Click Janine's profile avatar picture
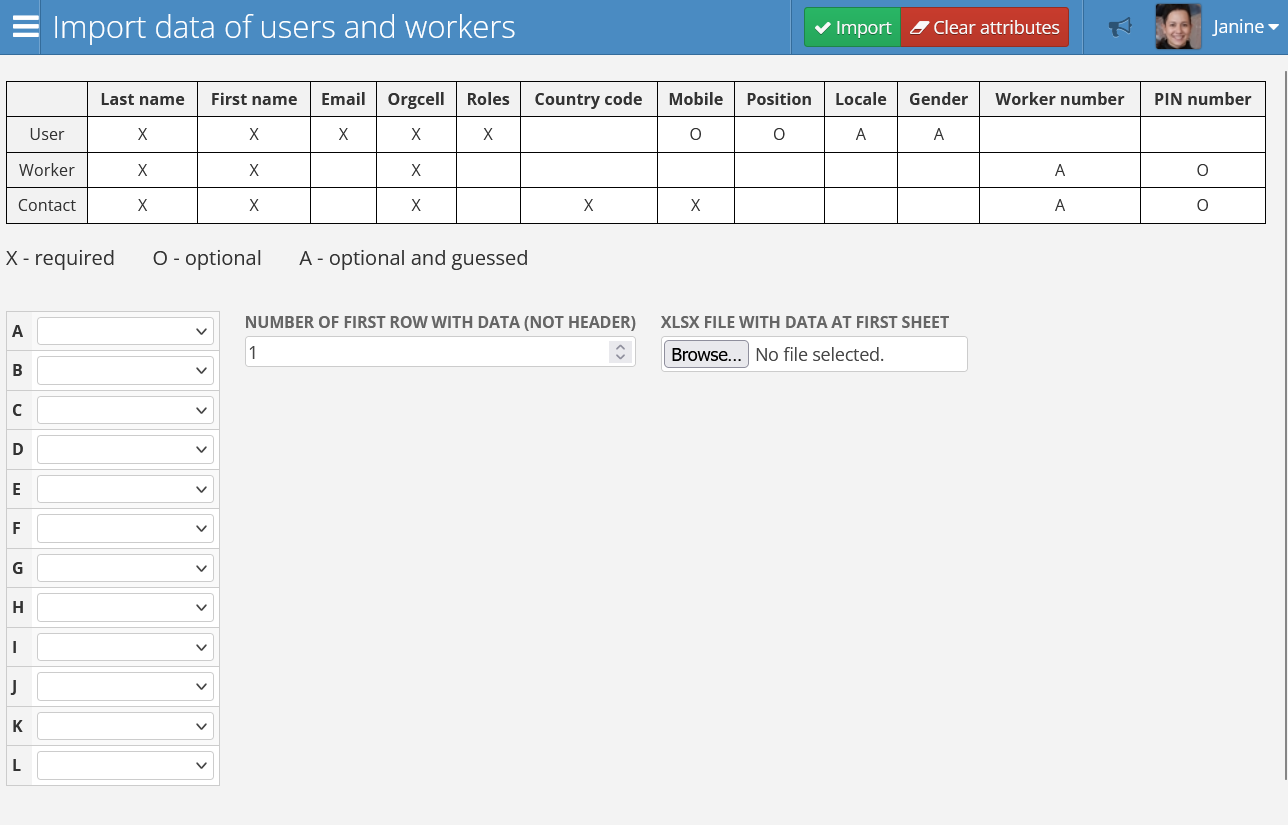This screenshot has height=825, width=1288. pyautogui.click(x=1178, y=27)
